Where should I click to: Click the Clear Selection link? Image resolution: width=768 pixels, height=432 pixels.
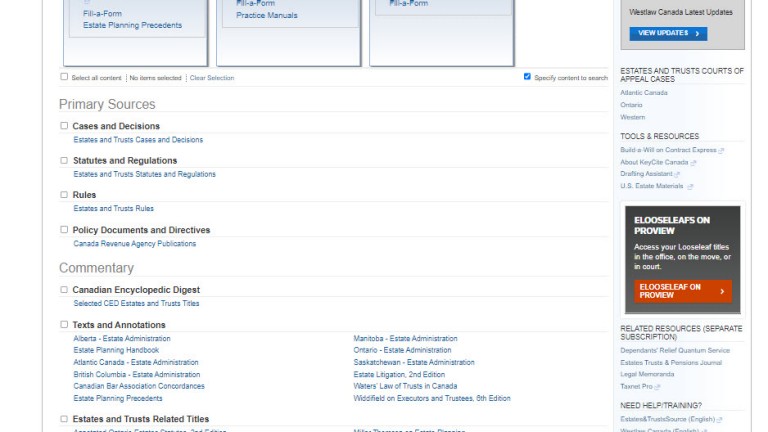click(212, 78)
